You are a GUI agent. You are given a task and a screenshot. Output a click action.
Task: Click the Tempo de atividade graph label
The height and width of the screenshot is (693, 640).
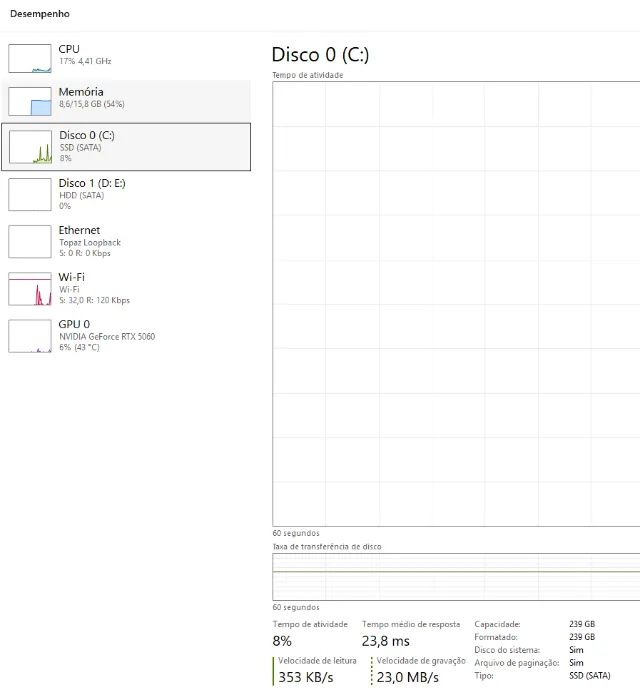(308, 75)
